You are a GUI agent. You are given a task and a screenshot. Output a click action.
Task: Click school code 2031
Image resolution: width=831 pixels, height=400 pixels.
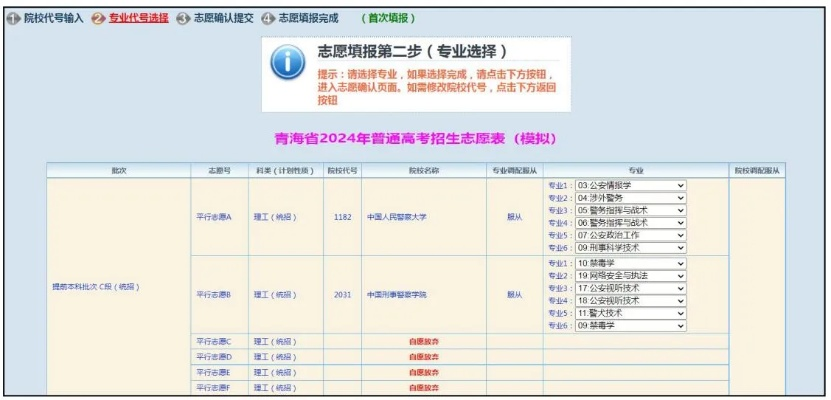[x=342, y=295]
